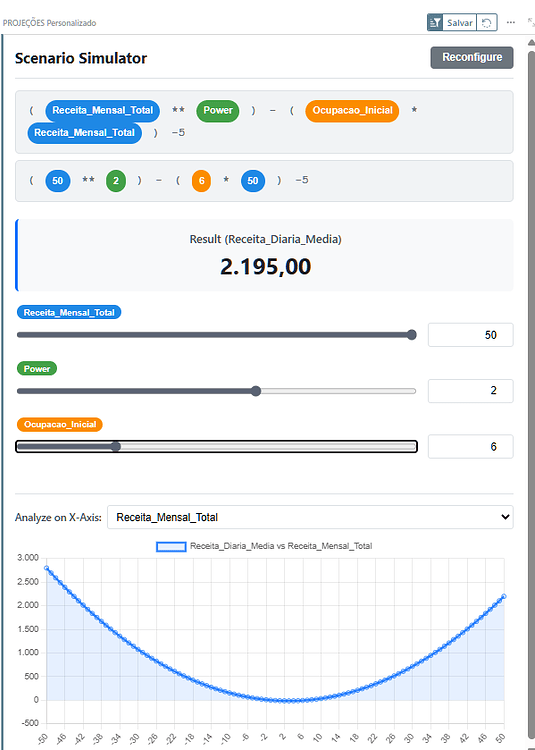Click the reset circular arrow icon
Image resolution: width=535 pixels, height=750 pixels.
(487, 22)
